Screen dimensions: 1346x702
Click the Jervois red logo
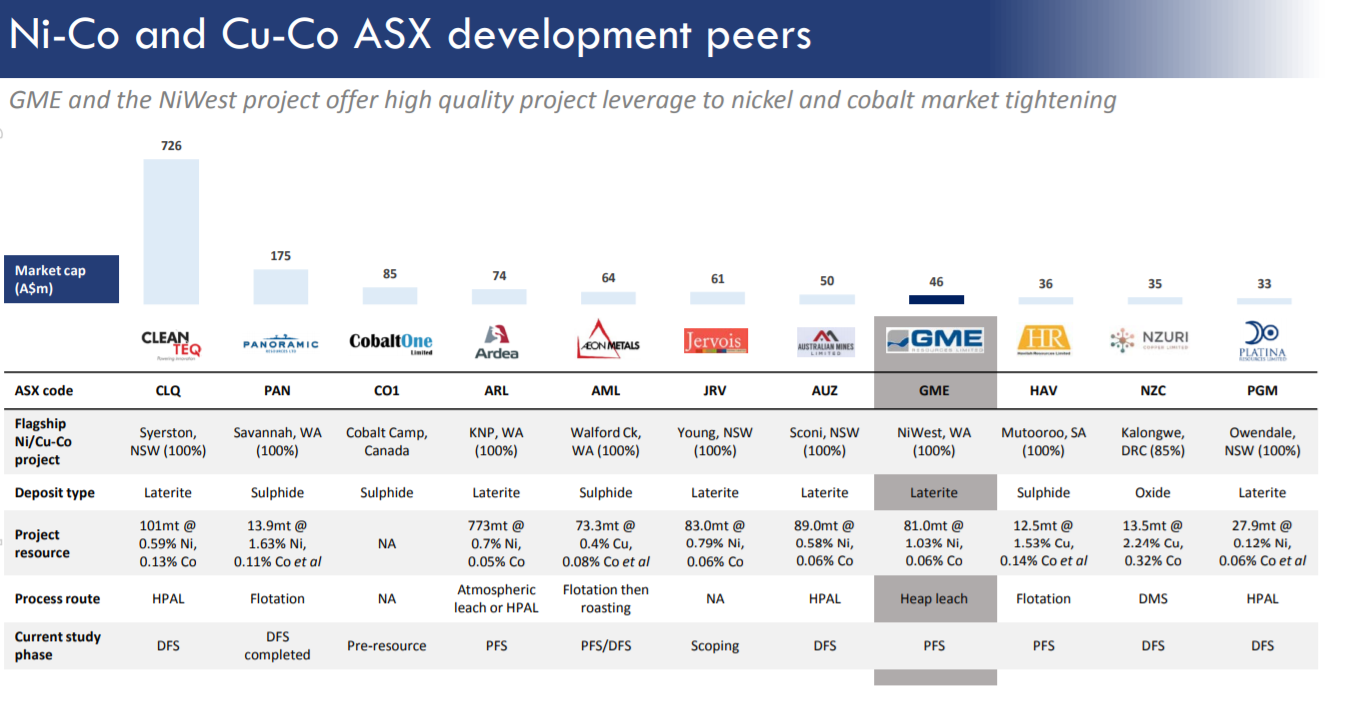click(715, 341)
